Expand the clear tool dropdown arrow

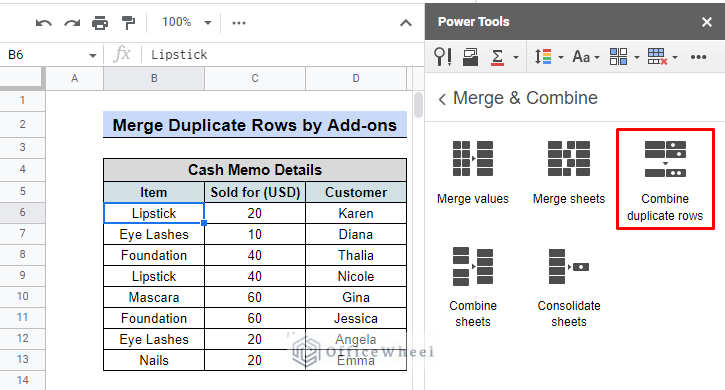tap(675, 57)
